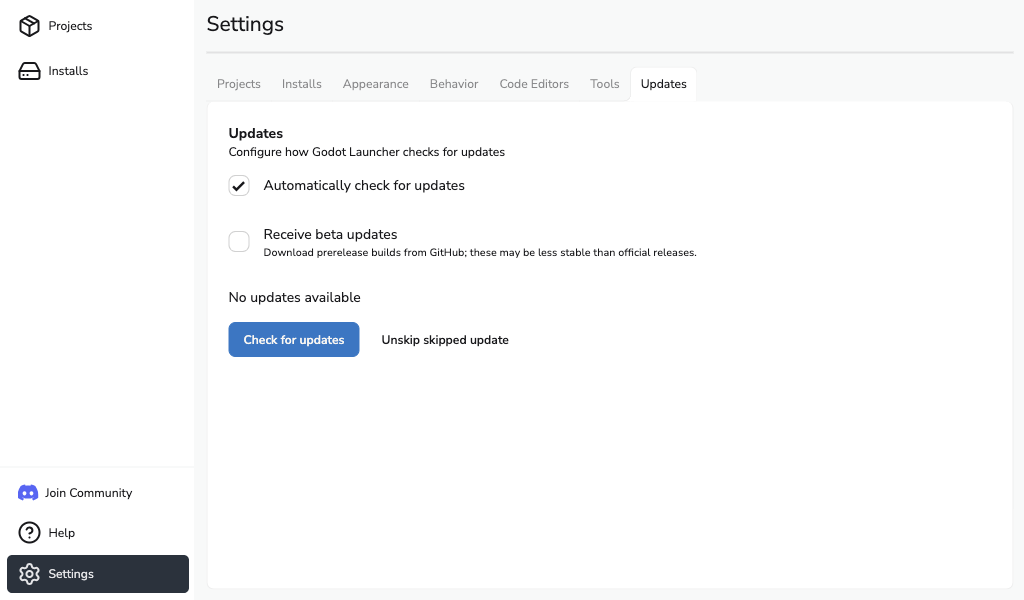Click the bold Updates section heading

(x=255, y=133)
